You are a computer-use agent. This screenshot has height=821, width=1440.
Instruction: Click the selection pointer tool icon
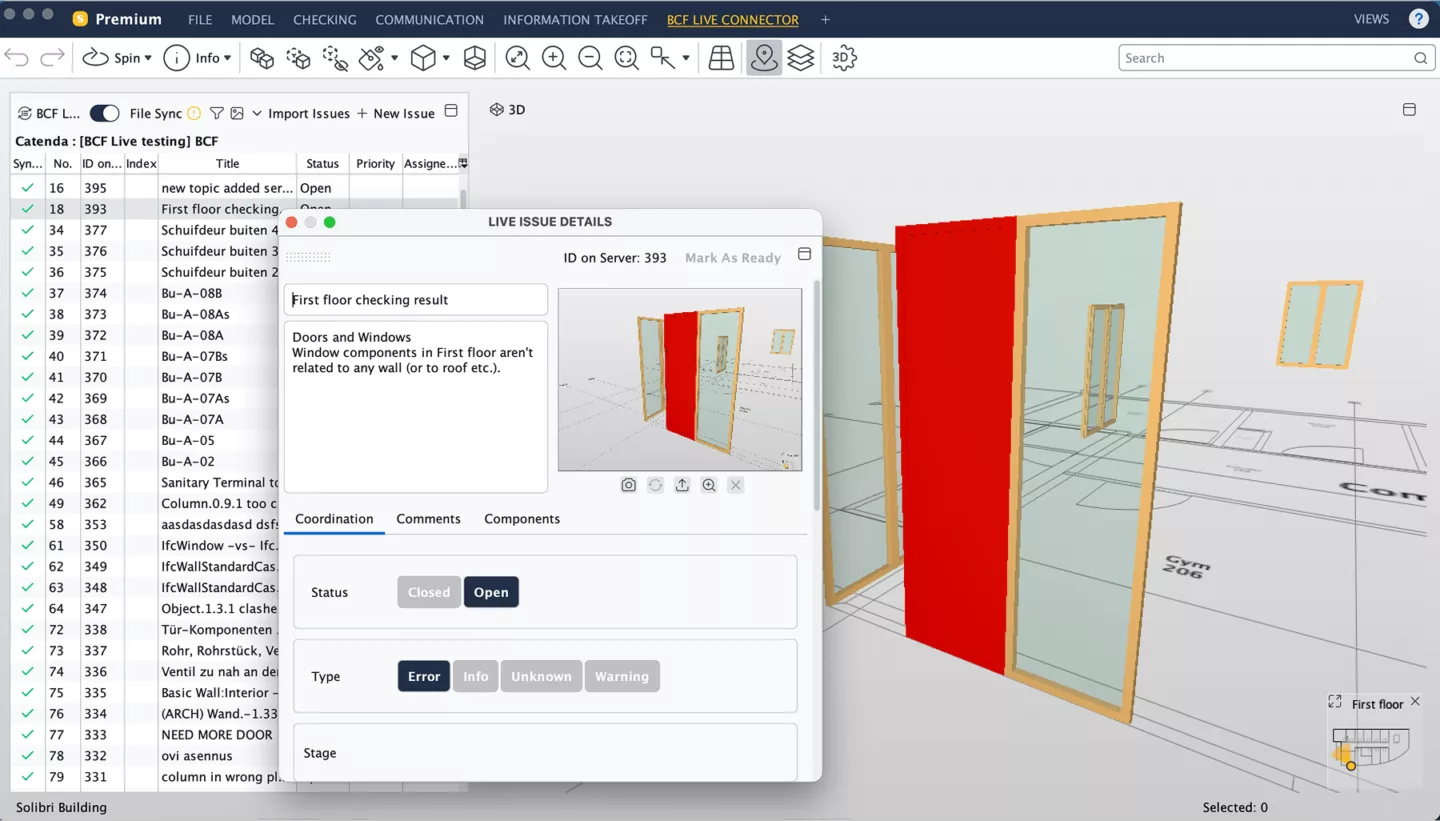[662, 58]
